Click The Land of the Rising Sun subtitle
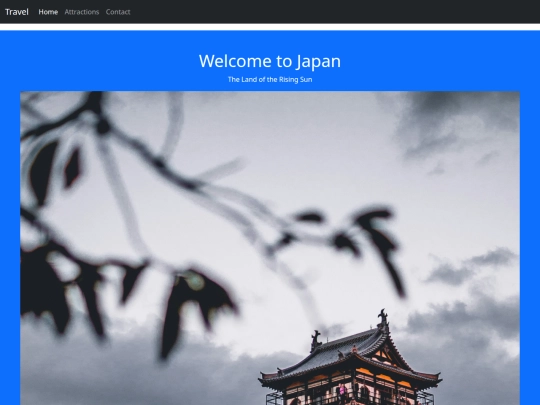Image resolution: width=540 pixels, height=405 pixels. click(270, 80)
